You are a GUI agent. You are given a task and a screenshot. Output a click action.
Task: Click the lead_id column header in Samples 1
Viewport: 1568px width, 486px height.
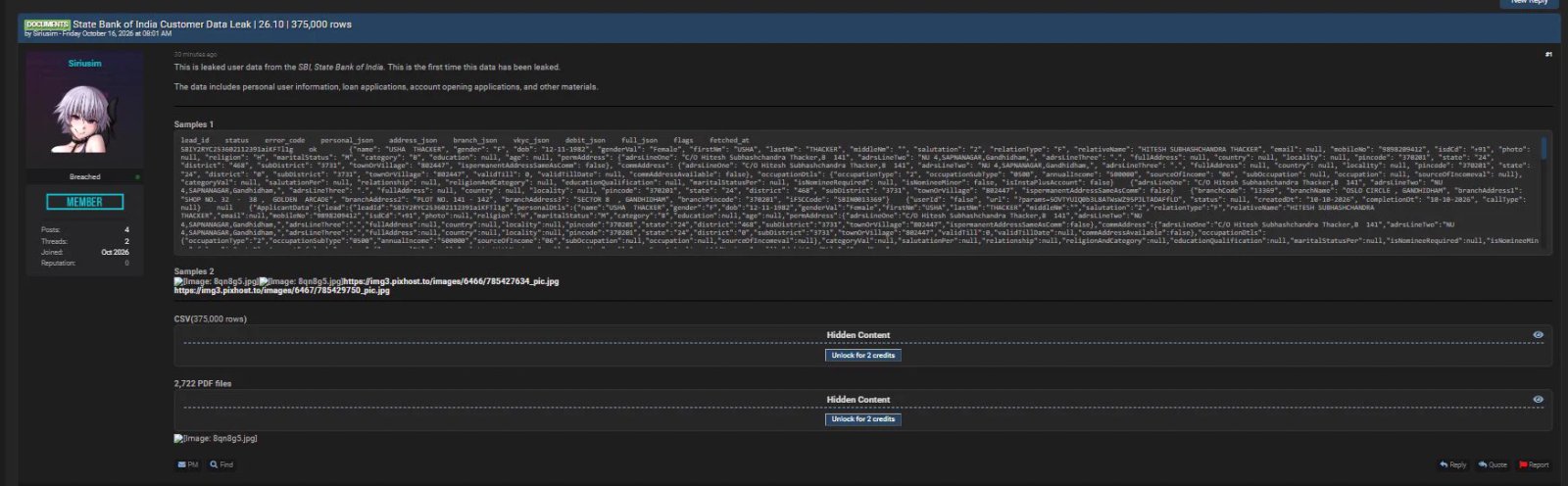[x=195, y=140]
